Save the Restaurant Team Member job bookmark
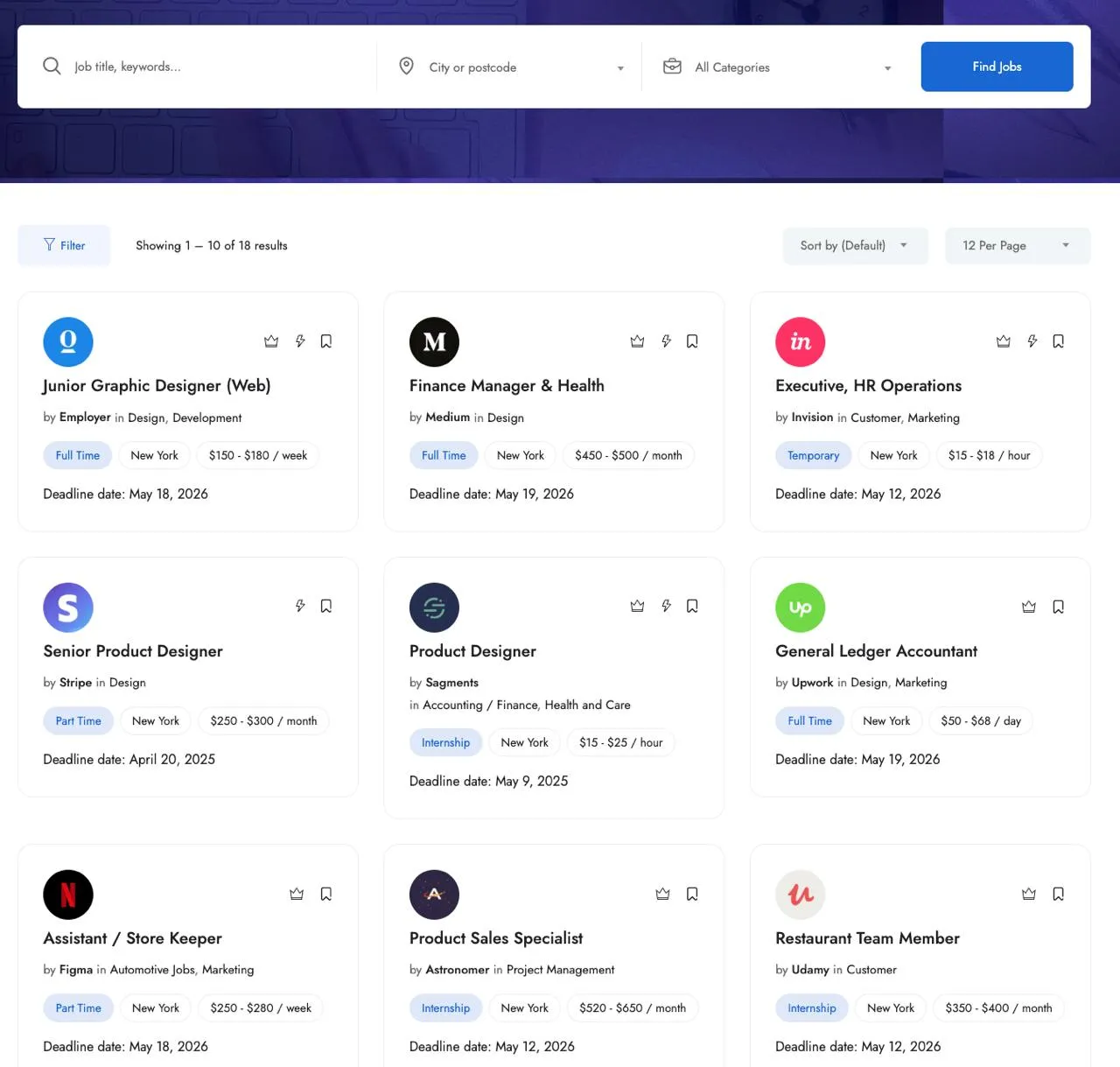 1058,894
